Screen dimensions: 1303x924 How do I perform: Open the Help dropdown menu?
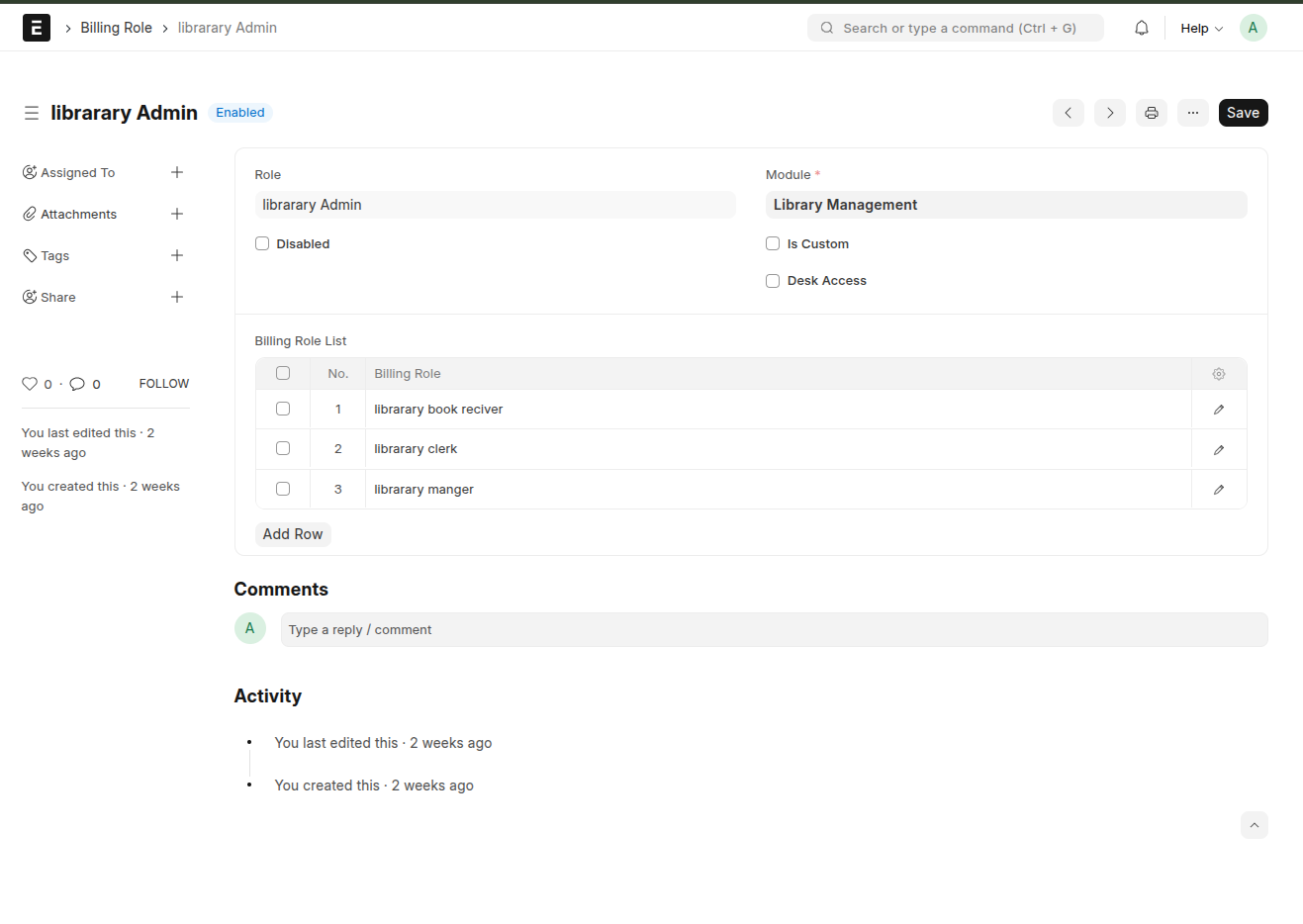1201,28
